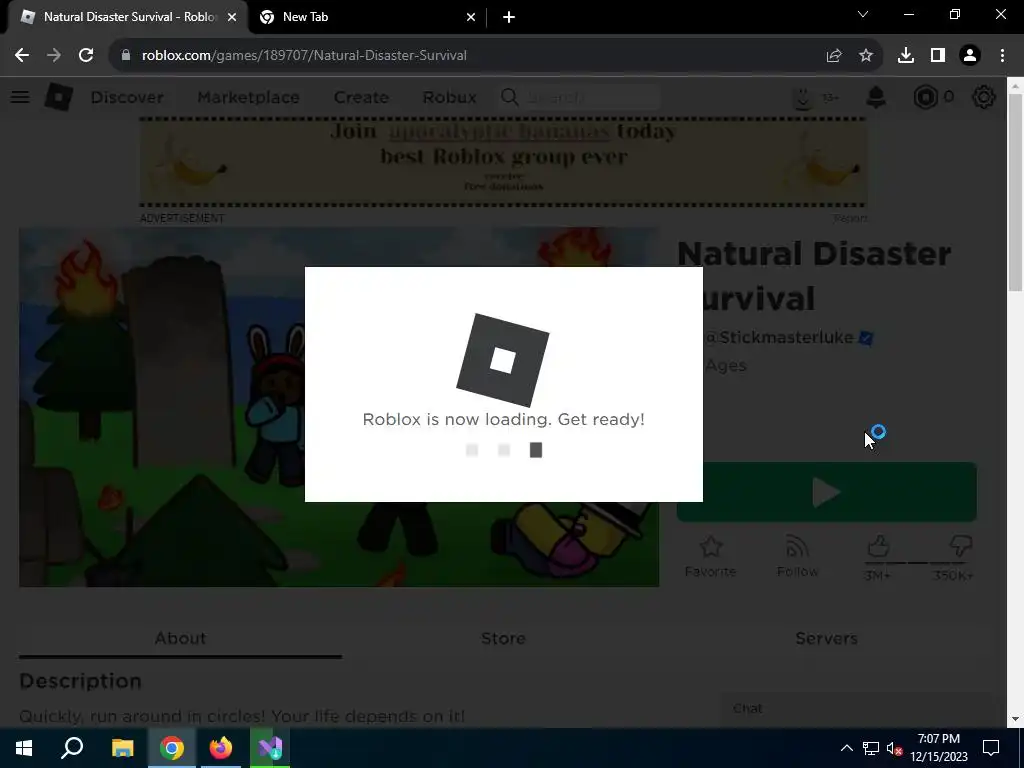
Task: View site lock information icon
Action: pos(126,56)
